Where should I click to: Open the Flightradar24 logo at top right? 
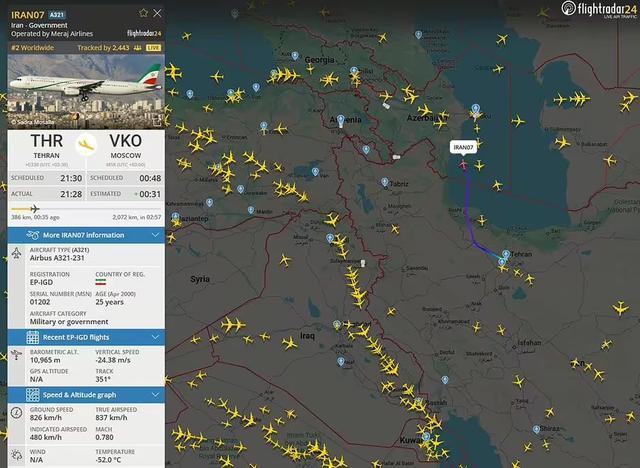tap(599, 9)
